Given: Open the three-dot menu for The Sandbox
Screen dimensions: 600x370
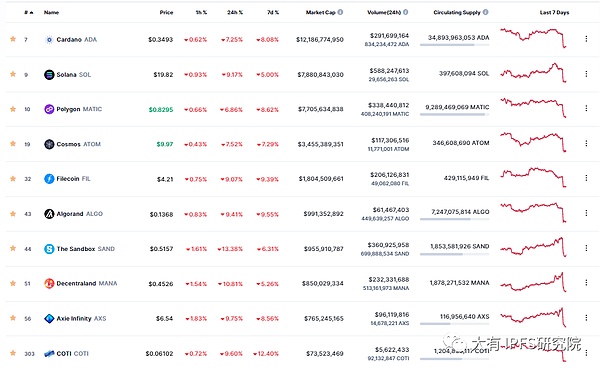Looking at the screenshot, I should (x=586, y=248).
